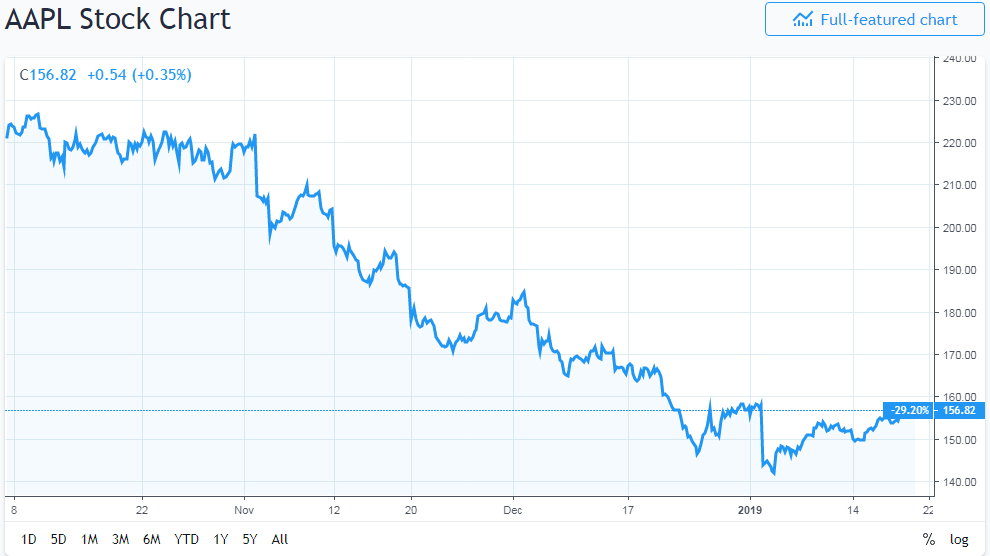Display All available price history

click(280, 539)
